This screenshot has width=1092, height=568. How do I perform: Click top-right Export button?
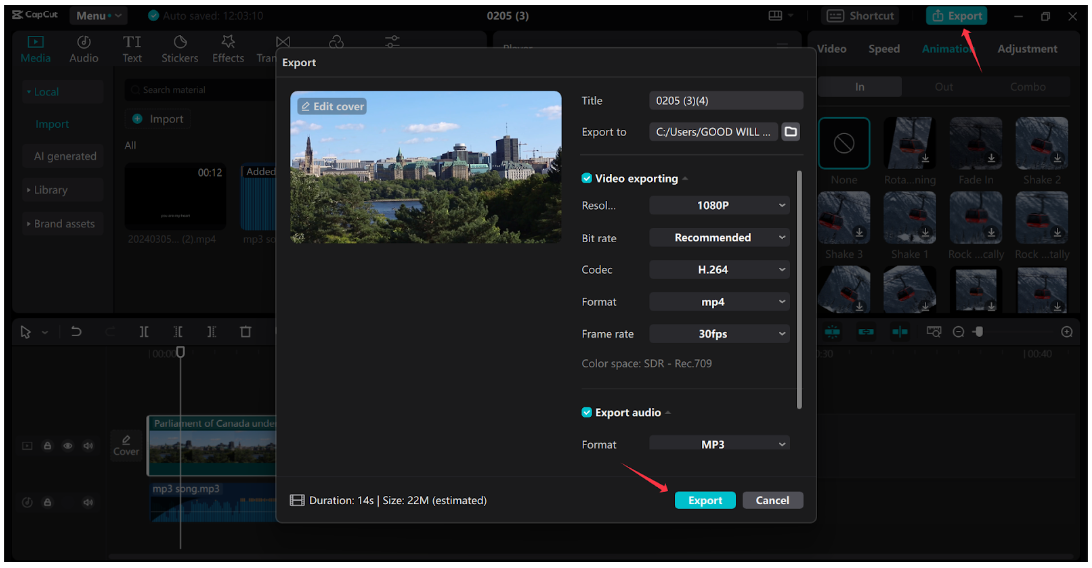957,15
